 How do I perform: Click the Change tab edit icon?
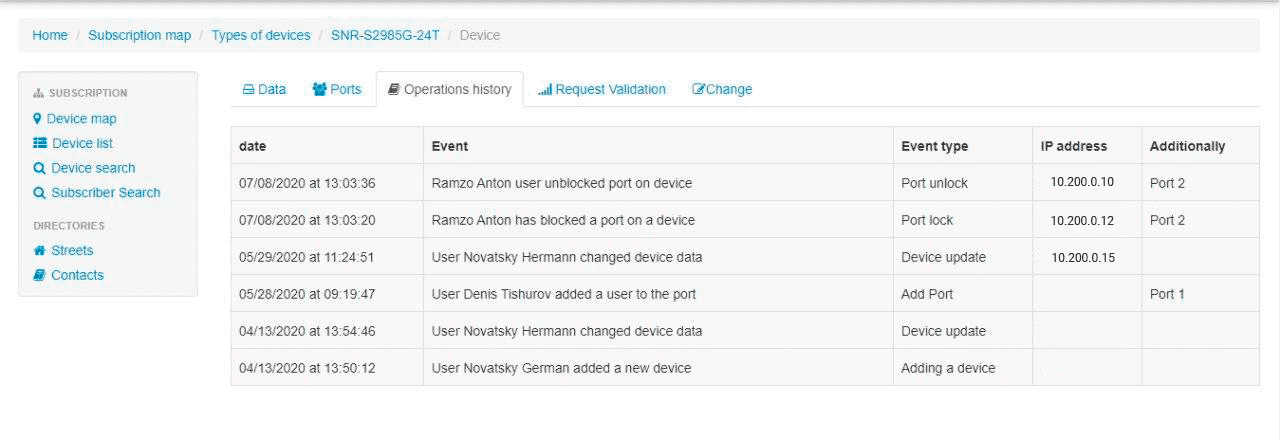pos(699,89)
